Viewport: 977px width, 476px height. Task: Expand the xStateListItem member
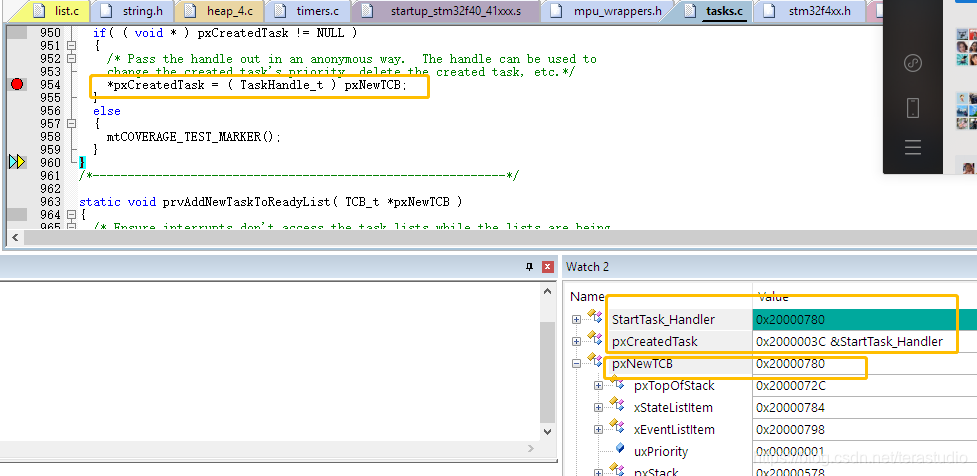[598, 407]
